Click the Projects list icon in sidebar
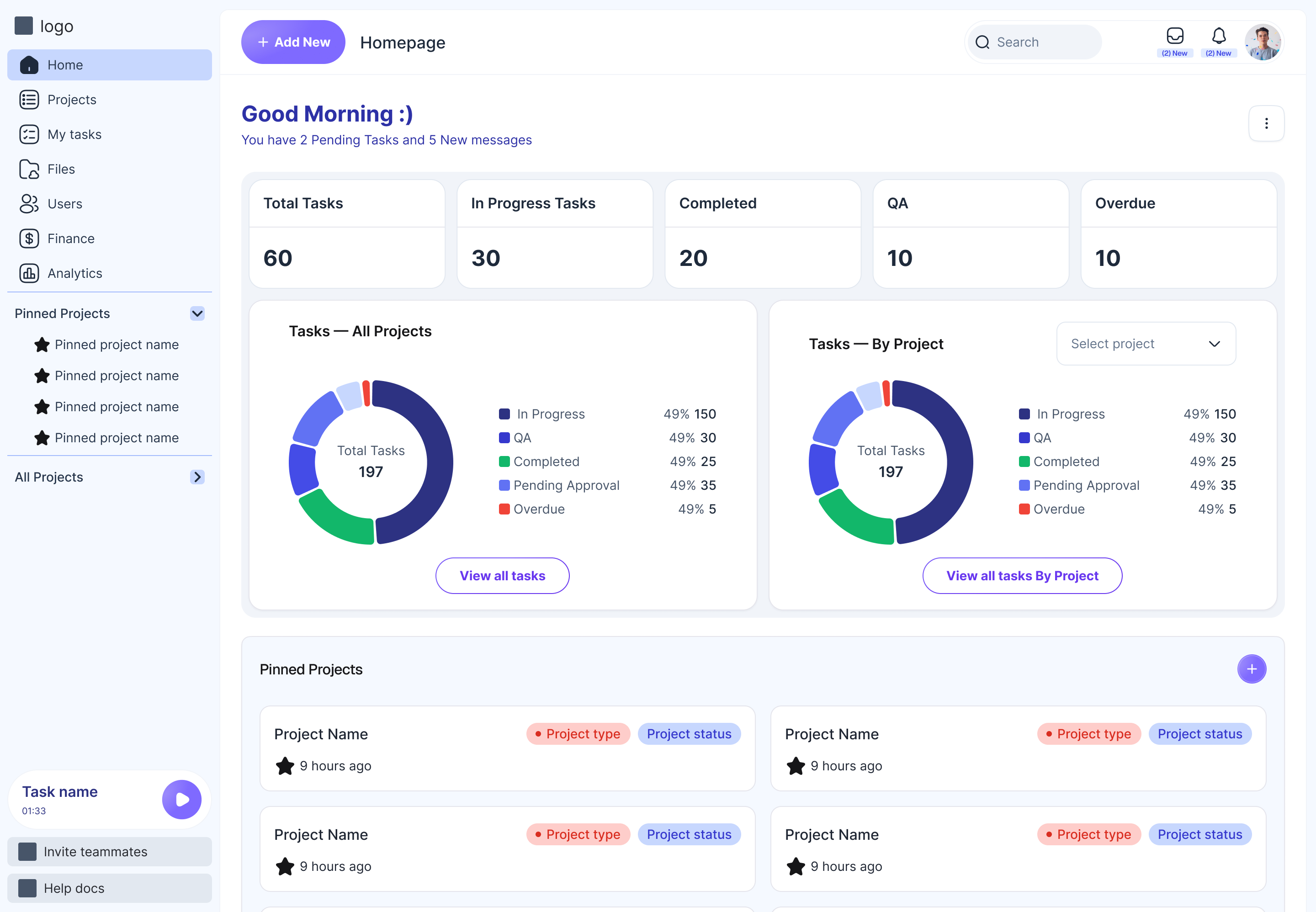Image resolution: width=1316 pixels, height=912 pixels. (29, 100)
